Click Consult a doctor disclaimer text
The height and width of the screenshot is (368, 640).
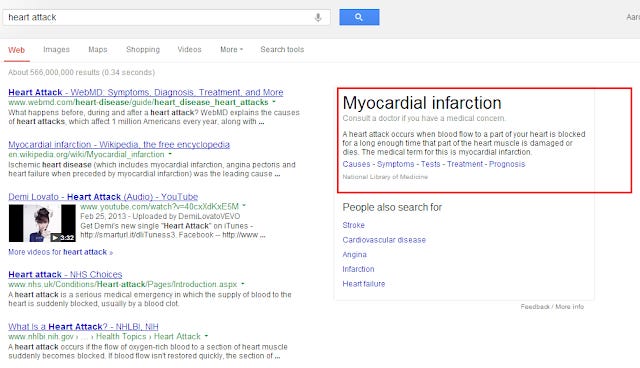(424, 118)
